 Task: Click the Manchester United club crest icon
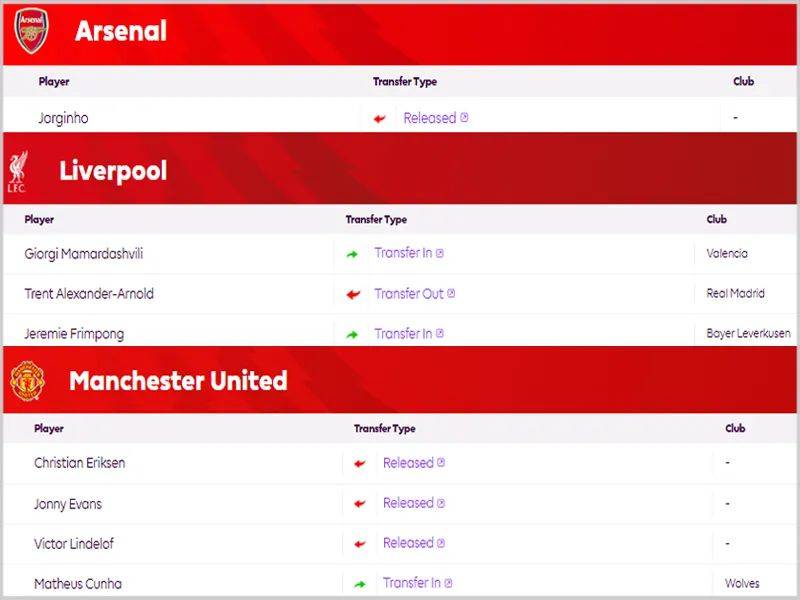click(x=26, y=381)
